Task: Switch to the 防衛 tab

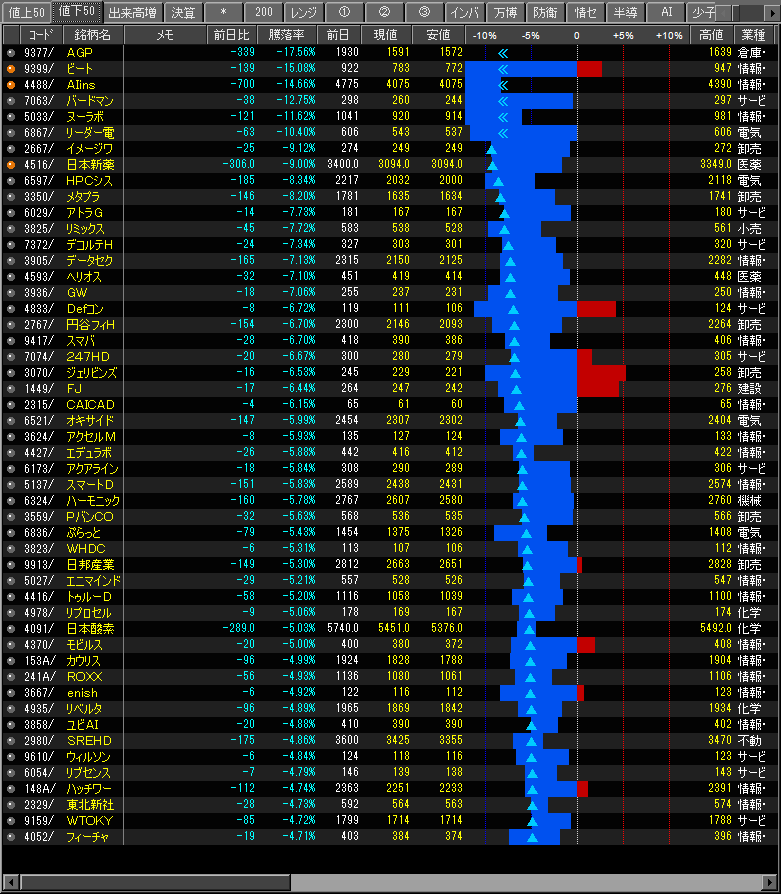Action: [545, 12]
